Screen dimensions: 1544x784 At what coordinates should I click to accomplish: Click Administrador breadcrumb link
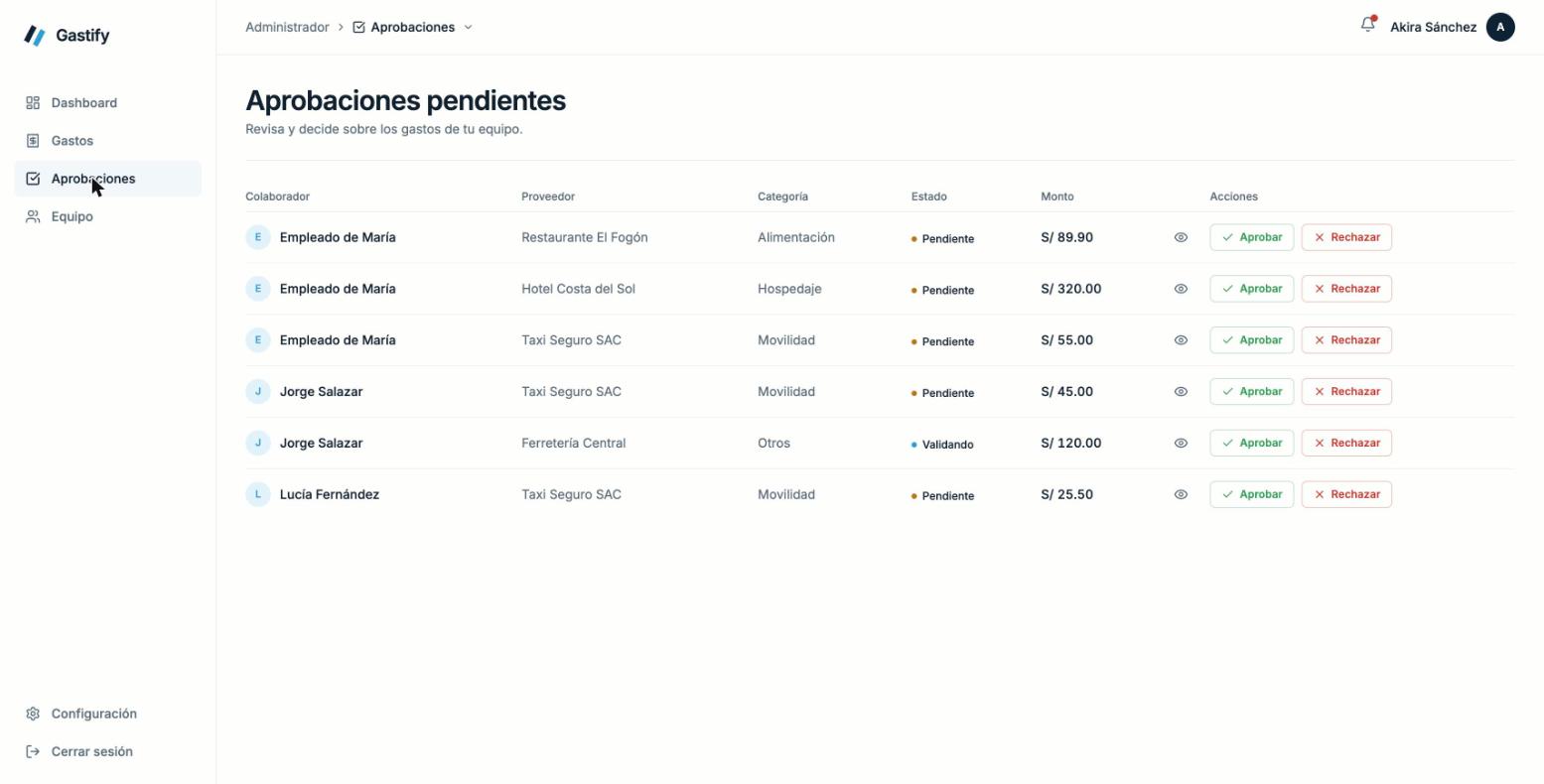(287, 27)
